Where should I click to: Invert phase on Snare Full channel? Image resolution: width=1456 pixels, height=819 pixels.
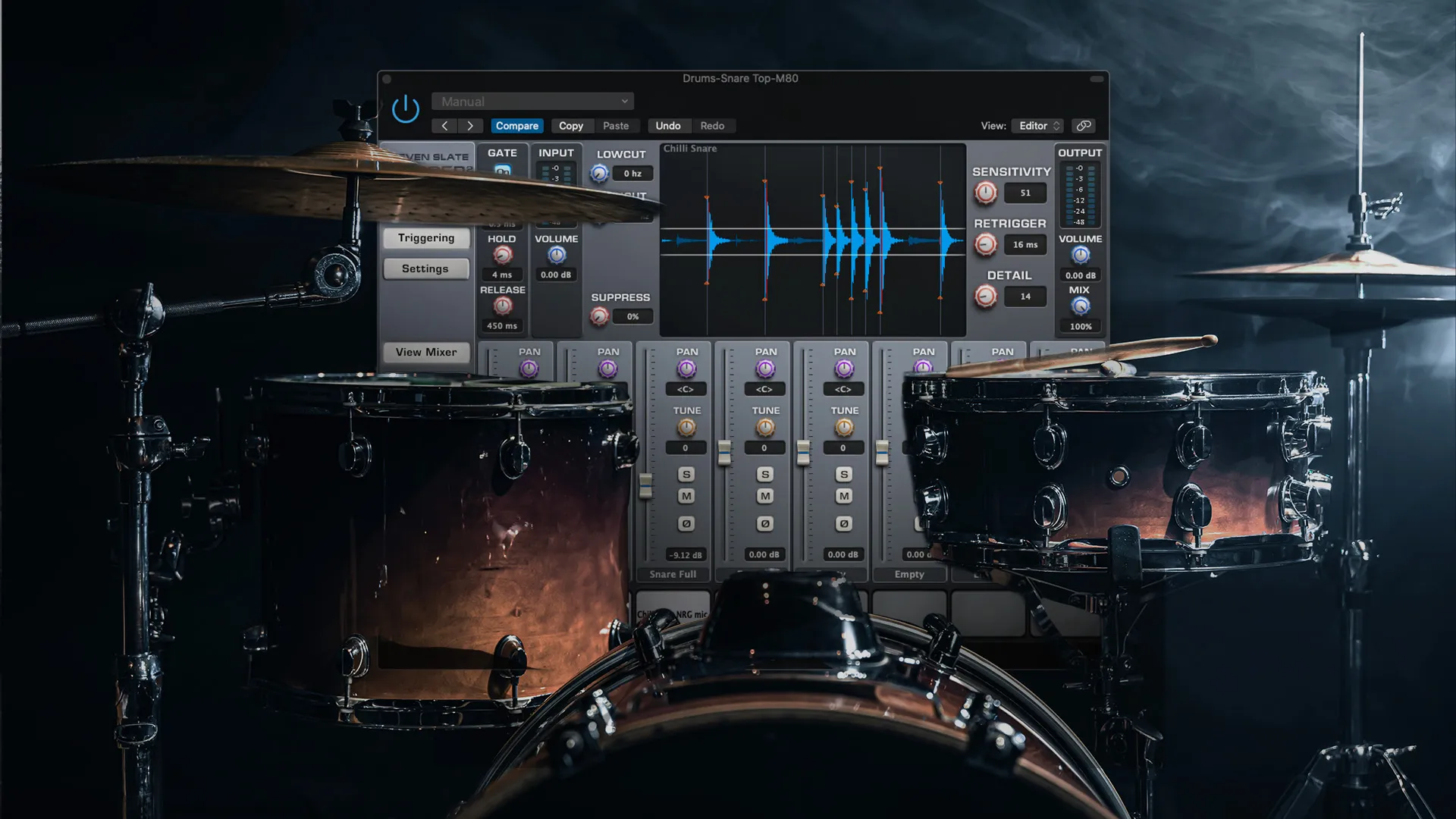coord(686,524)
